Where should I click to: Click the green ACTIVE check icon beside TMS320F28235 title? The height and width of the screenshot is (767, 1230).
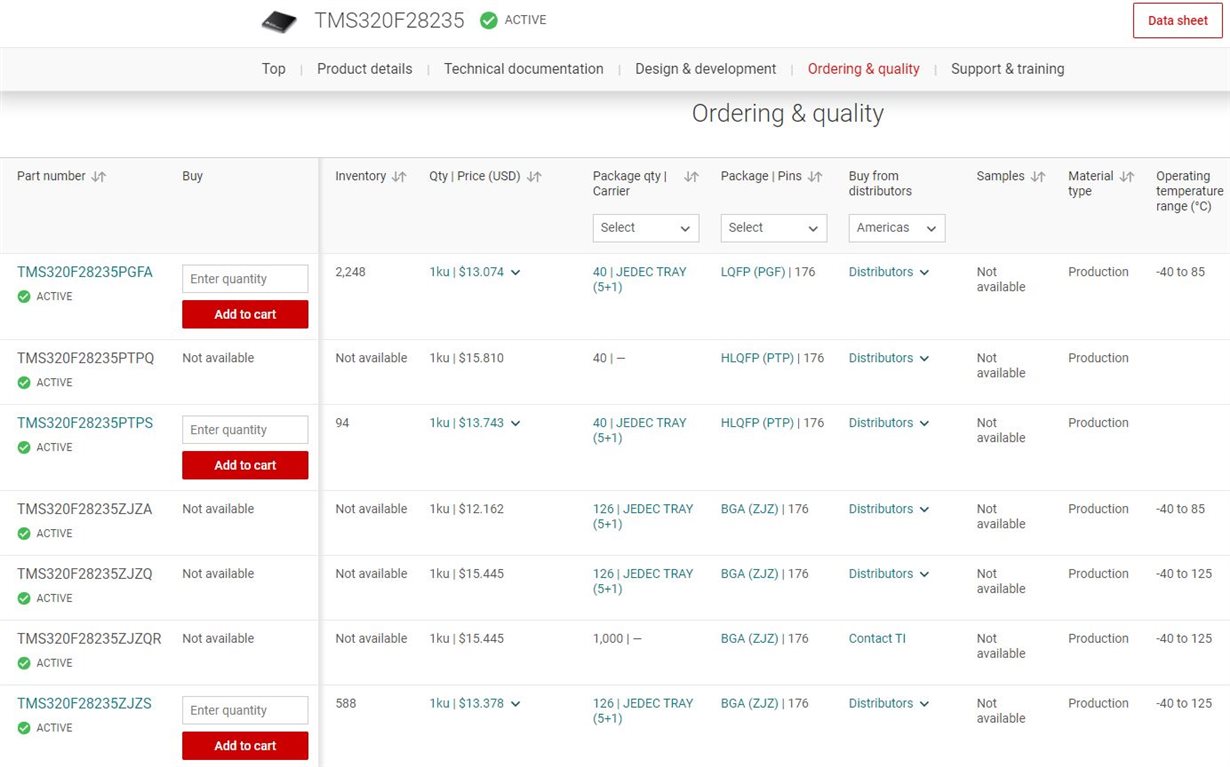488,20
